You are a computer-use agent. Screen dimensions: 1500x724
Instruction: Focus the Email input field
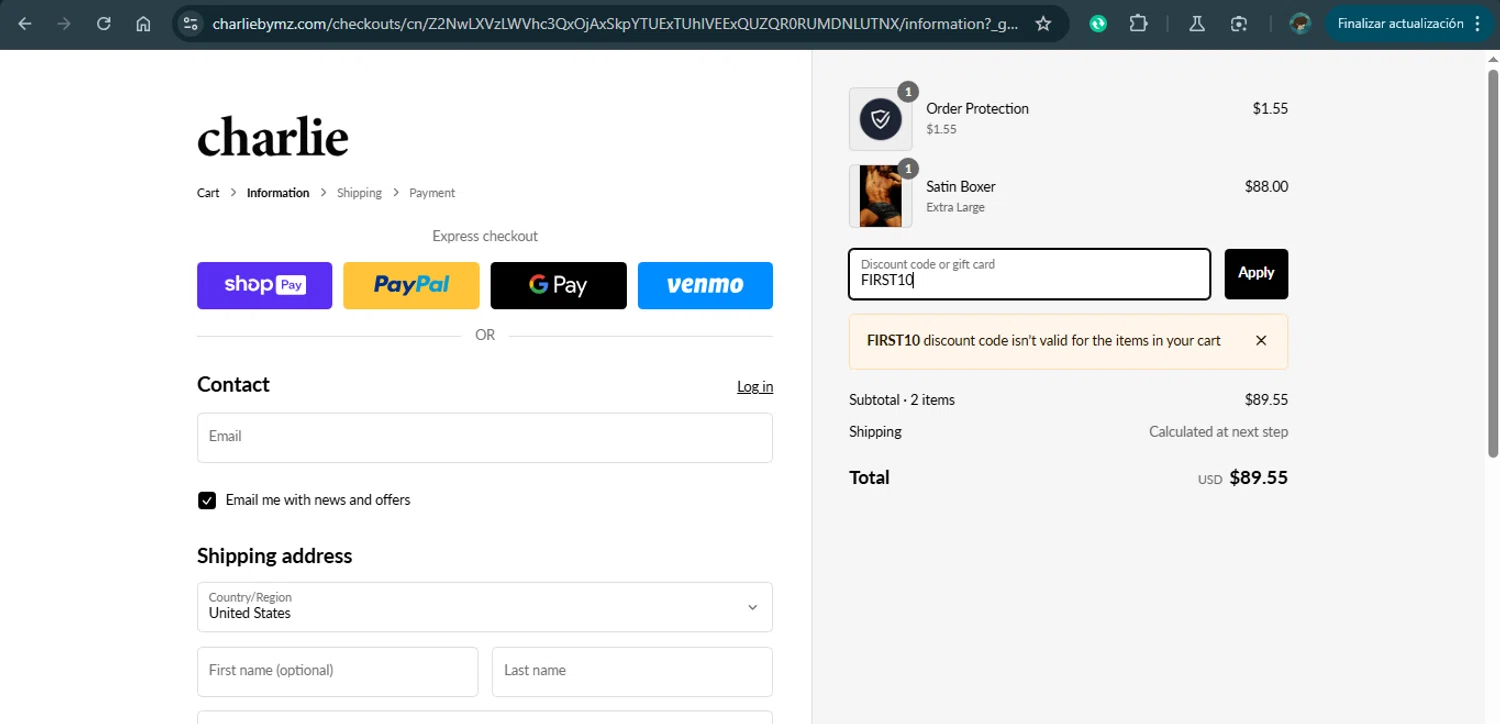tap(485, 437)
